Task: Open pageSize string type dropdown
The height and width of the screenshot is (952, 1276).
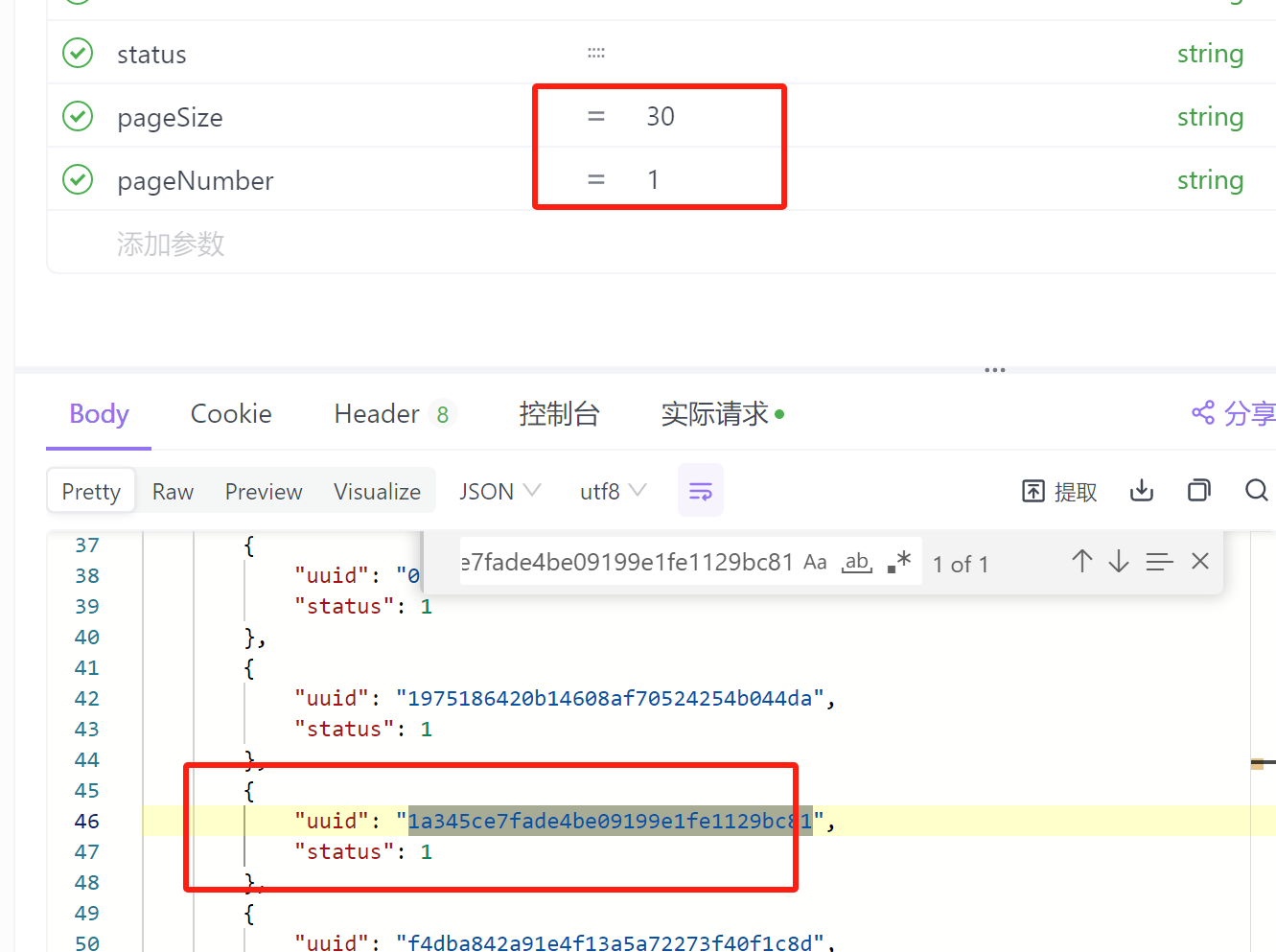Action: [1210, 117]
